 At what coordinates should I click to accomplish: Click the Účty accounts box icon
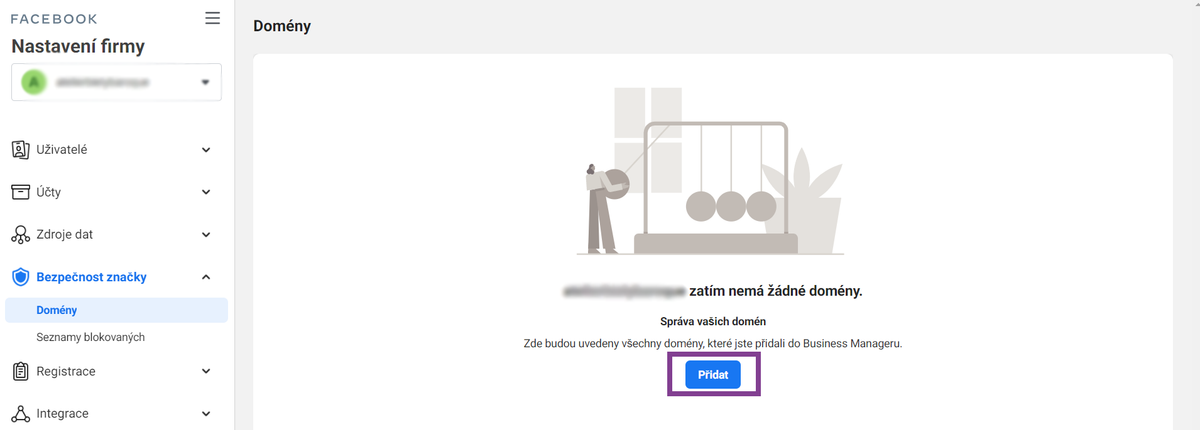point(20,192)
